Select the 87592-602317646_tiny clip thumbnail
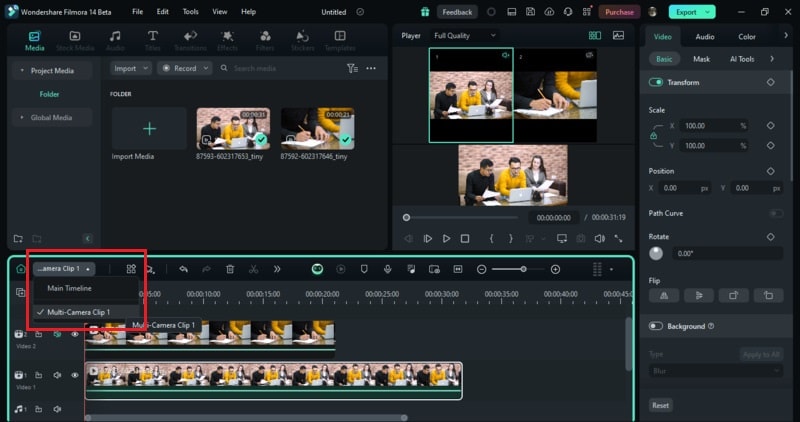 point(317,129)
